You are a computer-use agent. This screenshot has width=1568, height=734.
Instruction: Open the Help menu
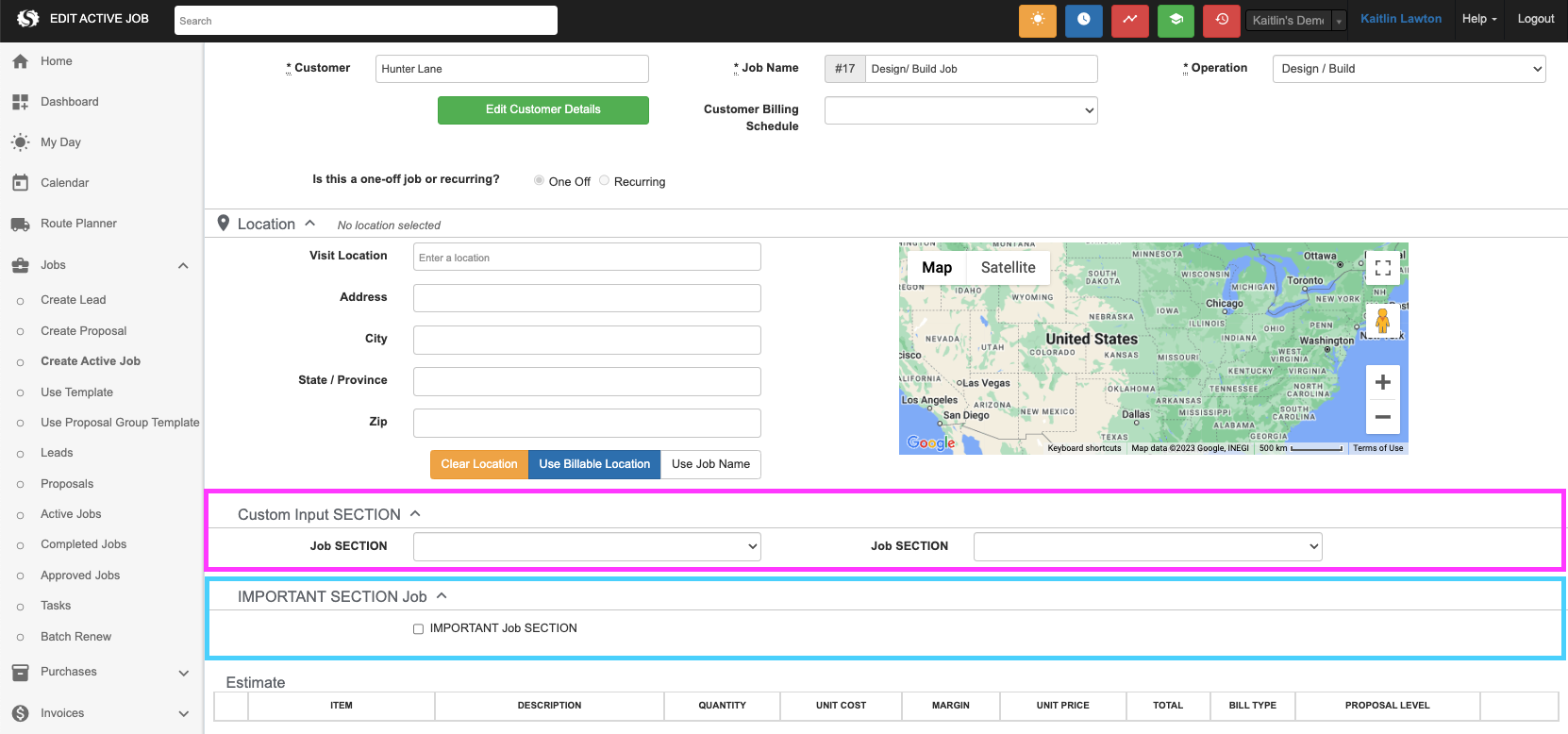(1478, 19)
